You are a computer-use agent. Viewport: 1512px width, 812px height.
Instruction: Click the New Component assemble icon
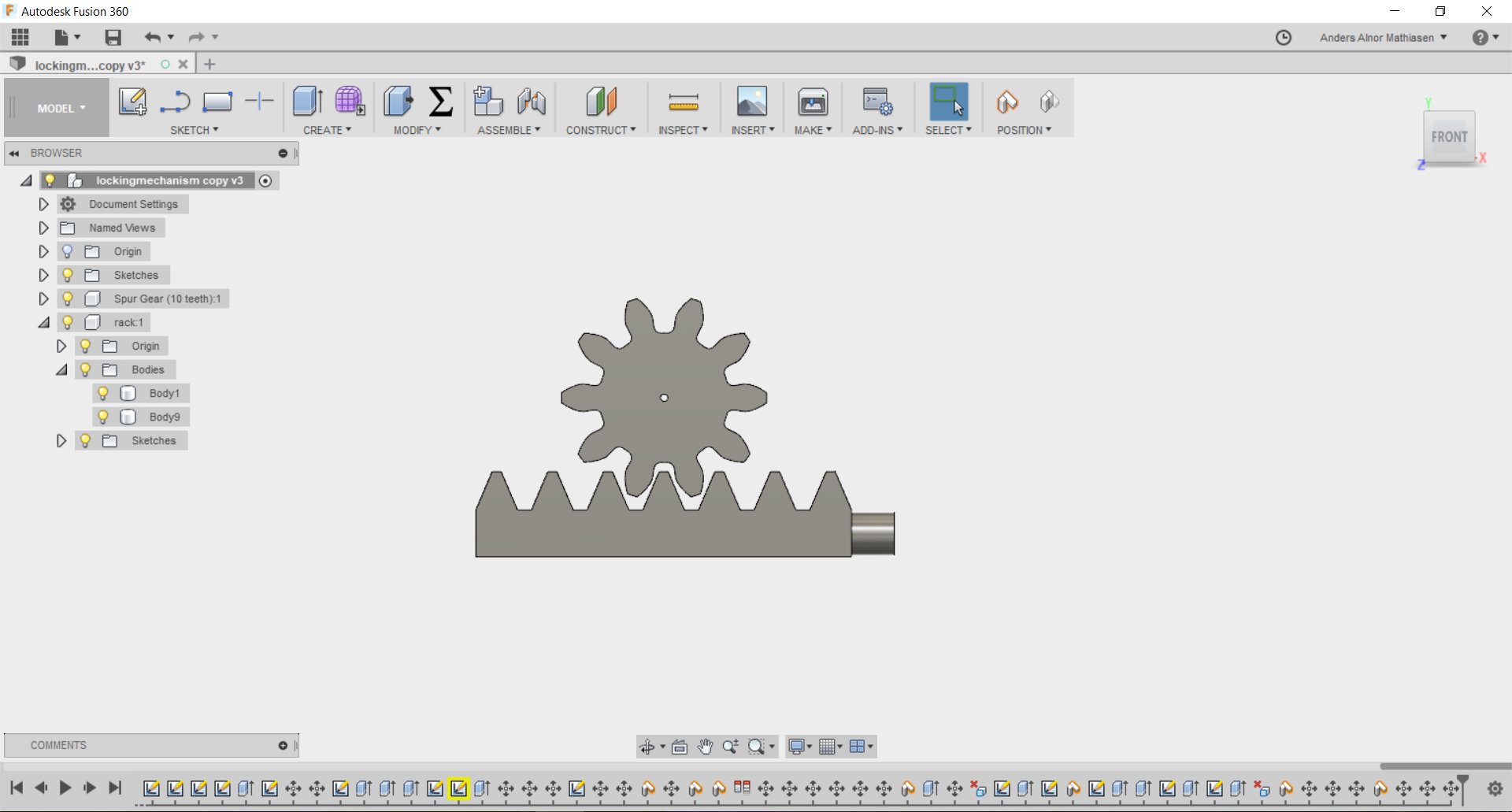[x=488, y=102]
